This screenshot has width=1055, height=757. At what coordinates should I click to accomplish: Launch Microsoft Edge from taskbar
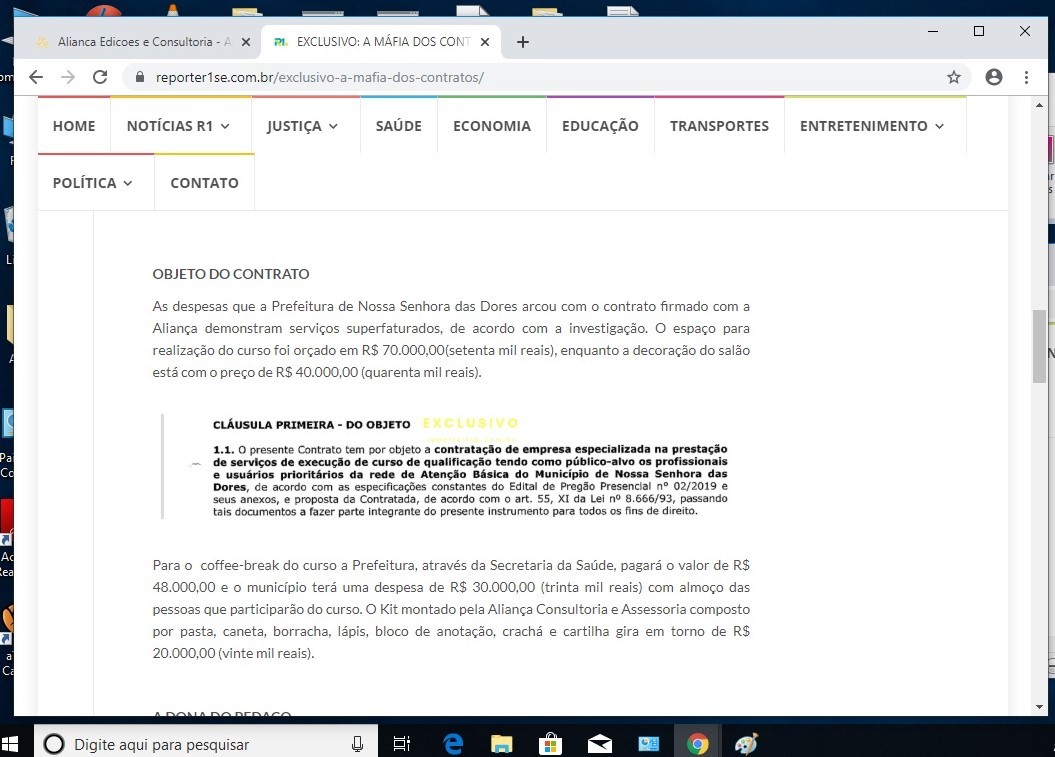click(x=453, y=744)
